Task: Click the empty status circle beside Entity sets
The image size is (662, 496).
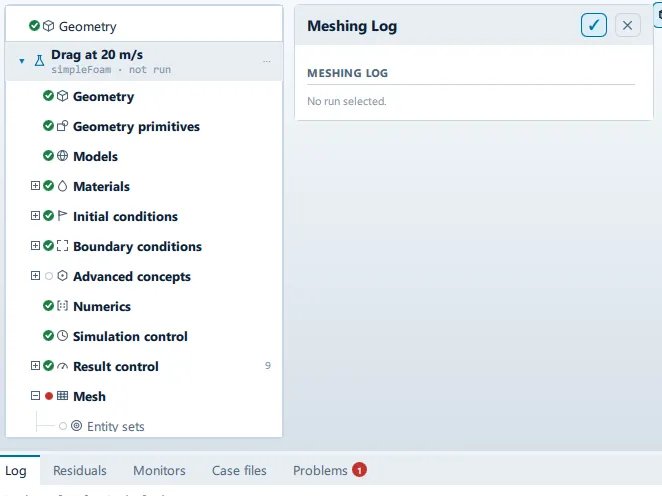Action: click(x=63, y=426)
